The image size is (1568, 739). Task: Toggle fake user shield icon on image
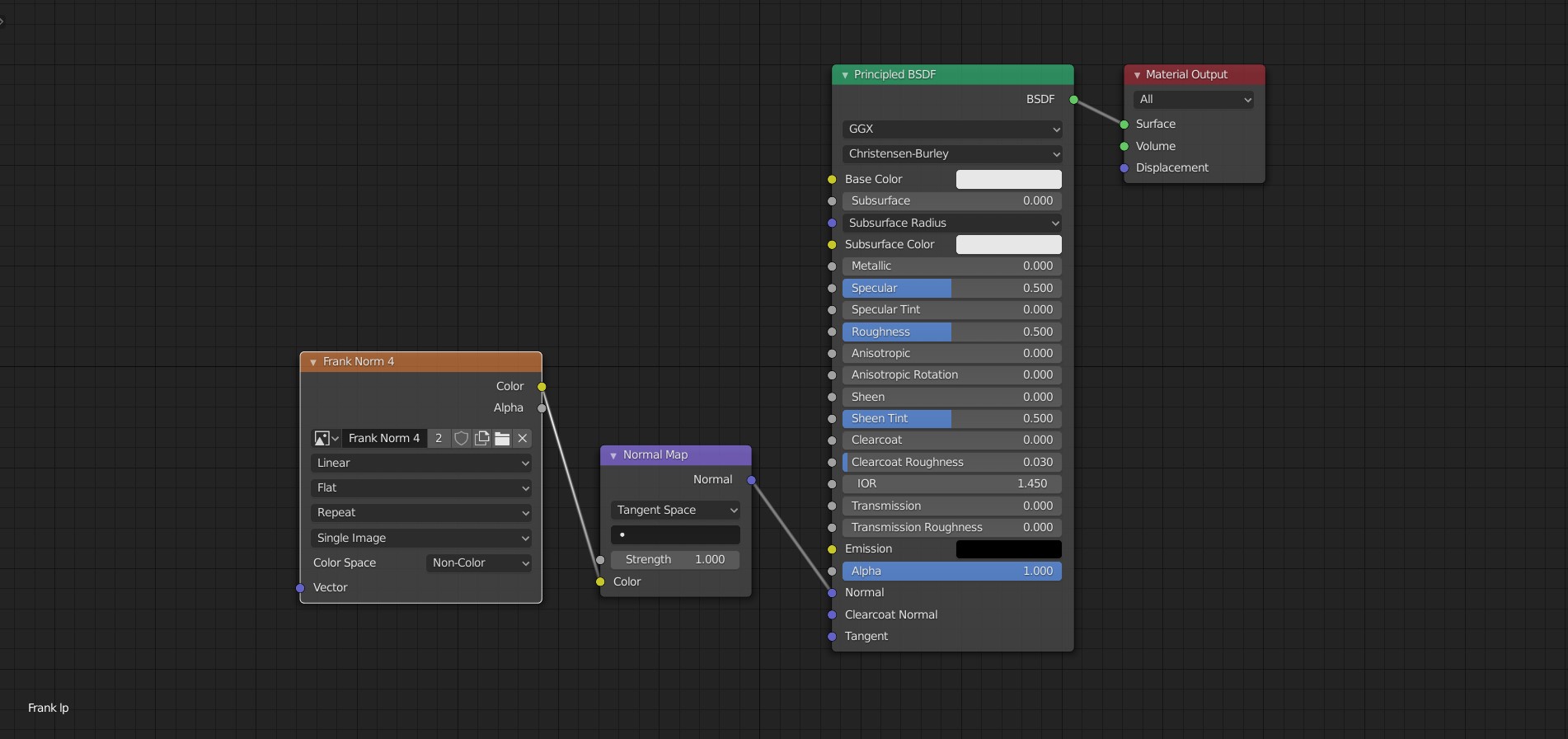462,439
